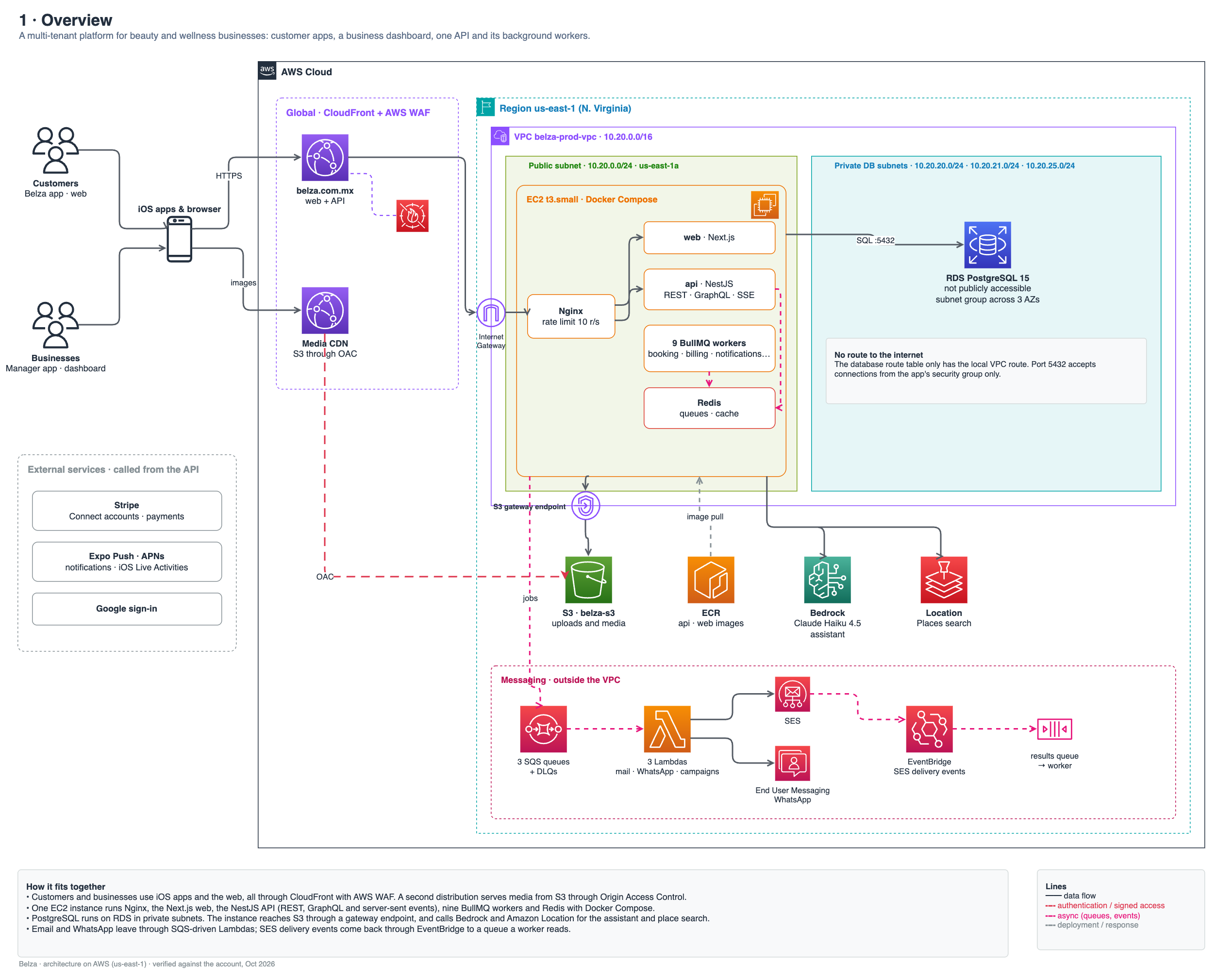Select the Google sign-in box
The height and width of the screenshot is (980, 1217).
pyautogui.click(x=127, y=609)
